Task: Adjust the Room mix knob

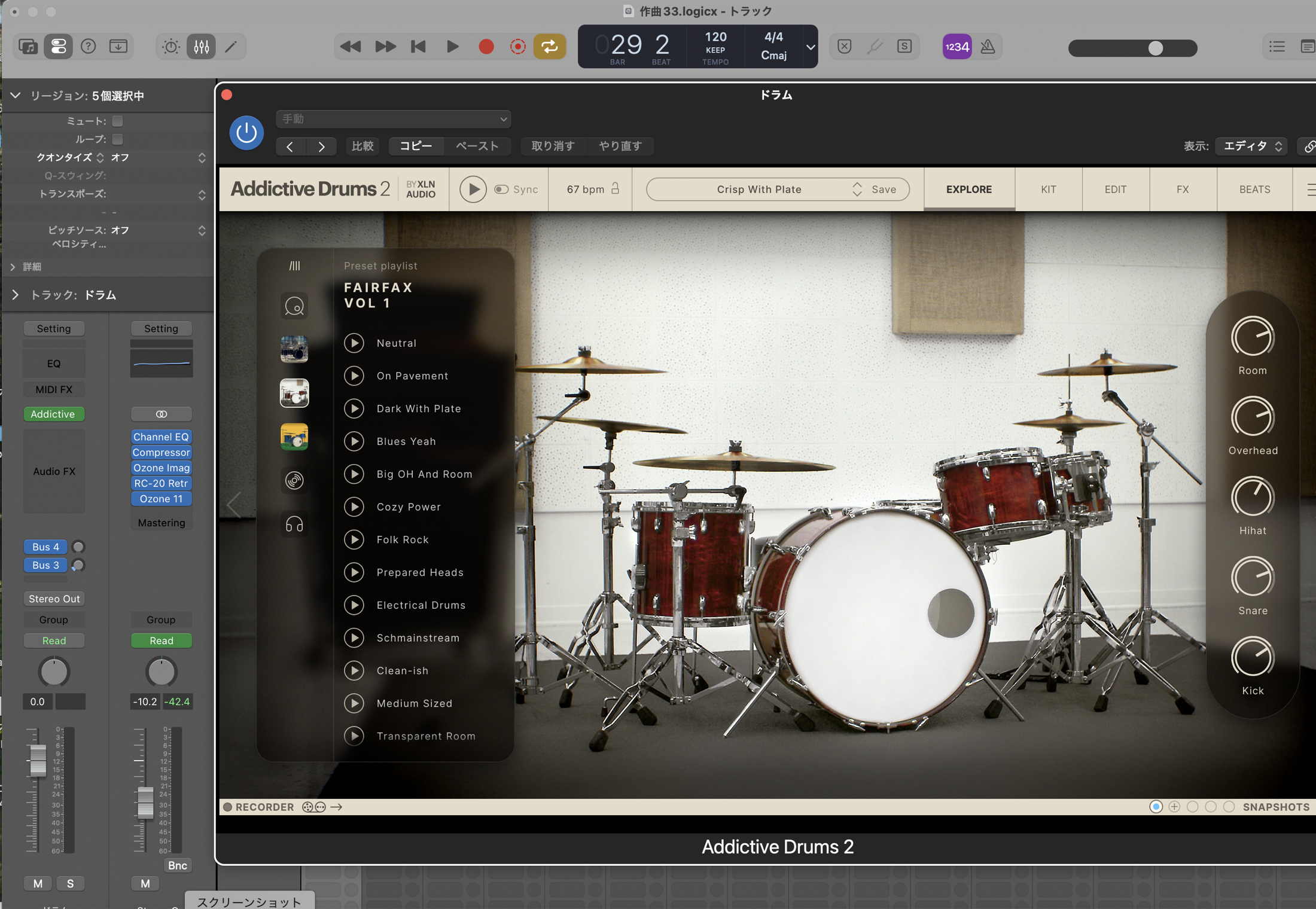Action: [x=1252, y=337]
